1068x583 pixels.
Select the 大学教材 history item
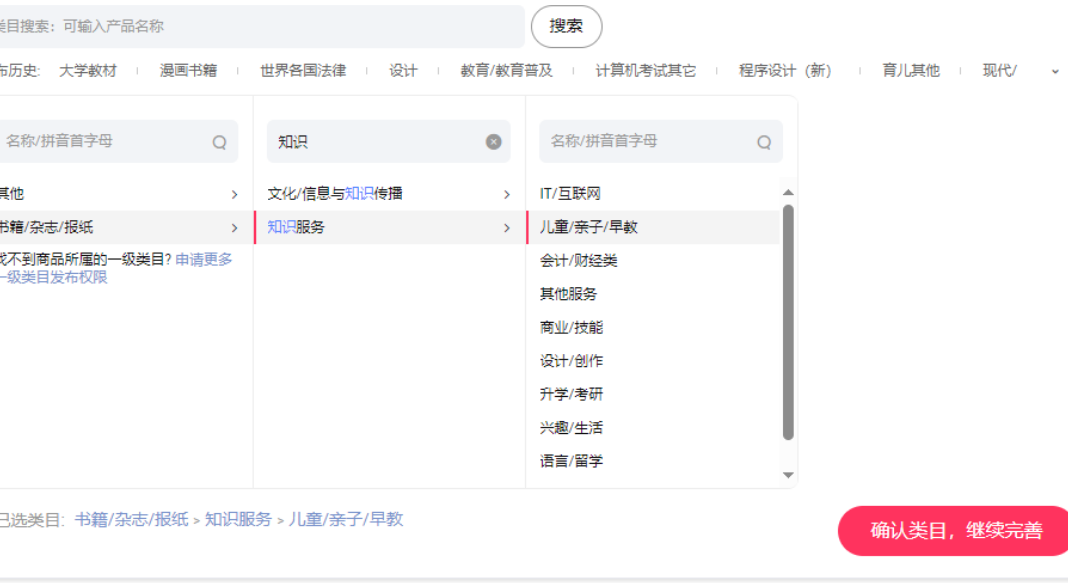[x=88, y=71]
